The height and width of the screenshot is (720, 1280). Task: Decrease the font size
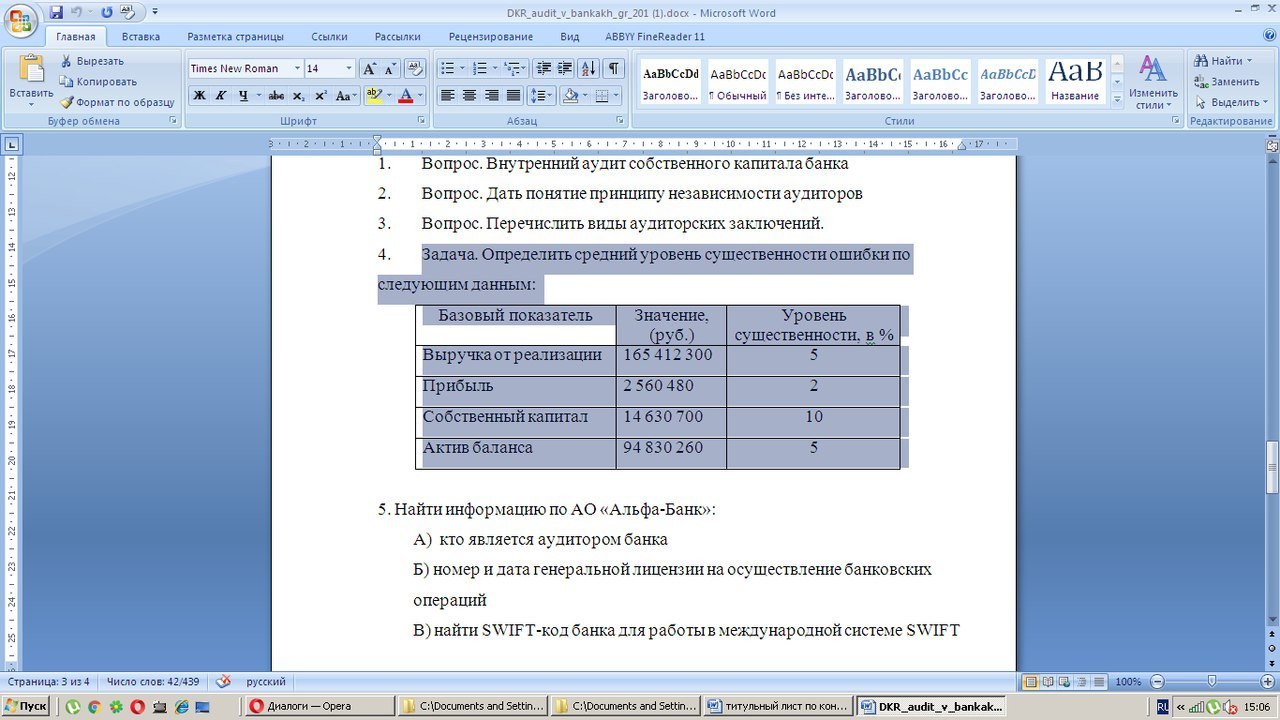point(389,69)
